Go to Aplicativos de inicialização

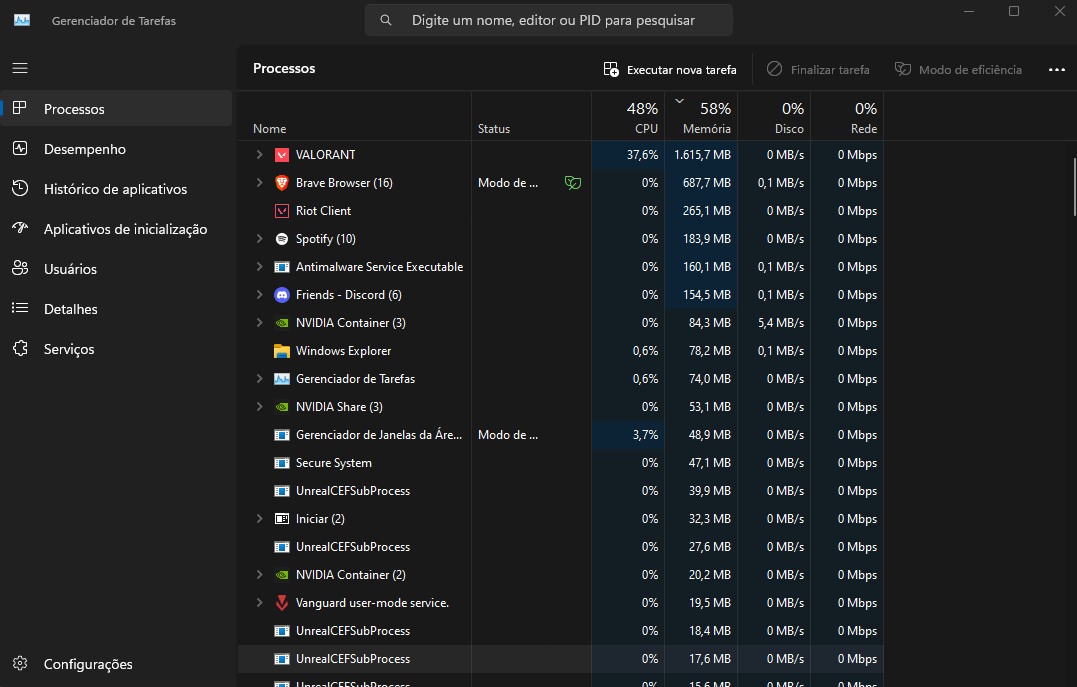click(117, 229)
